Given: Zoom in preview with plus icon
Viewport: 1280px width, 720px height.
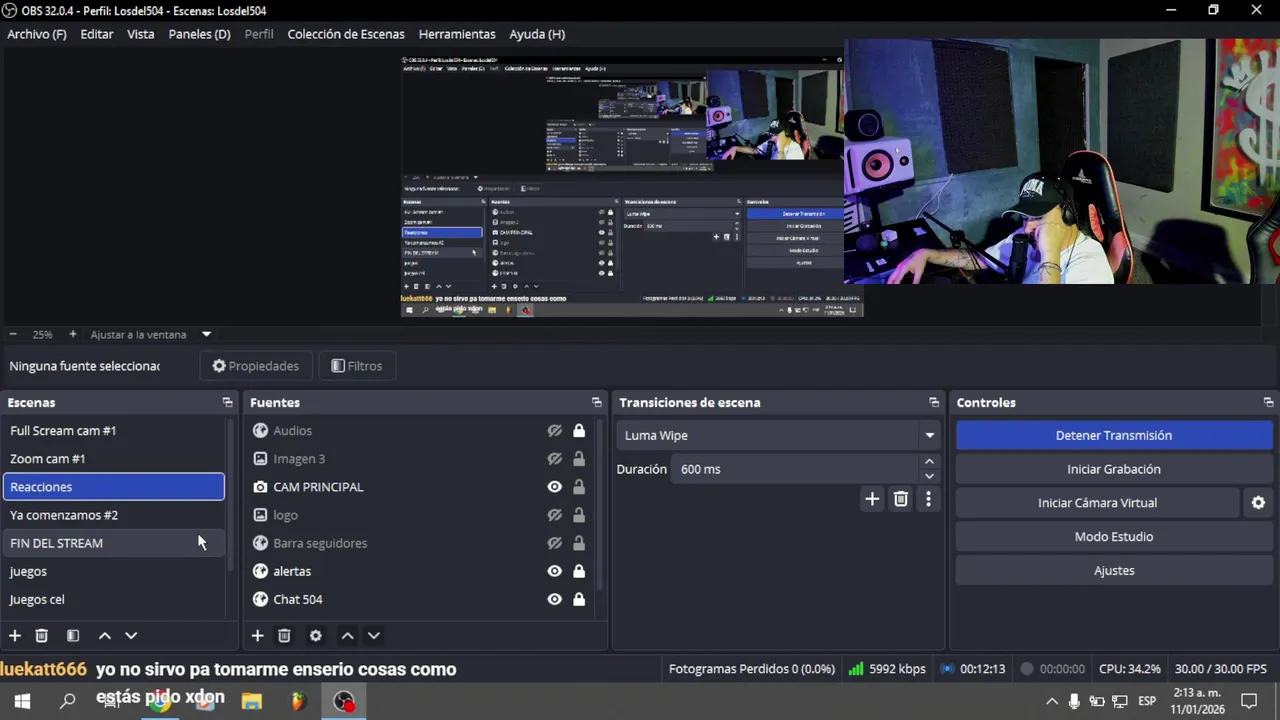Looking at the screenshot, I should click(x=72, y=334).
